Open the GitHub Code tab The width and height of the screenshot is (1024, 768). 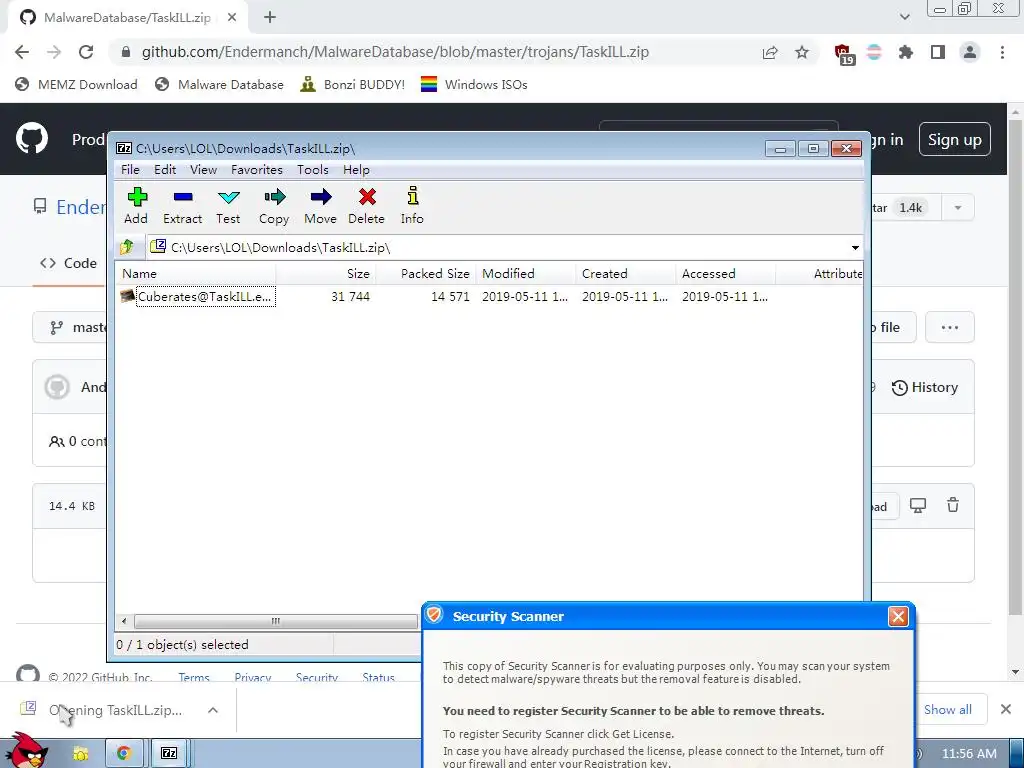pyautogui.click(x=69, y=263)
